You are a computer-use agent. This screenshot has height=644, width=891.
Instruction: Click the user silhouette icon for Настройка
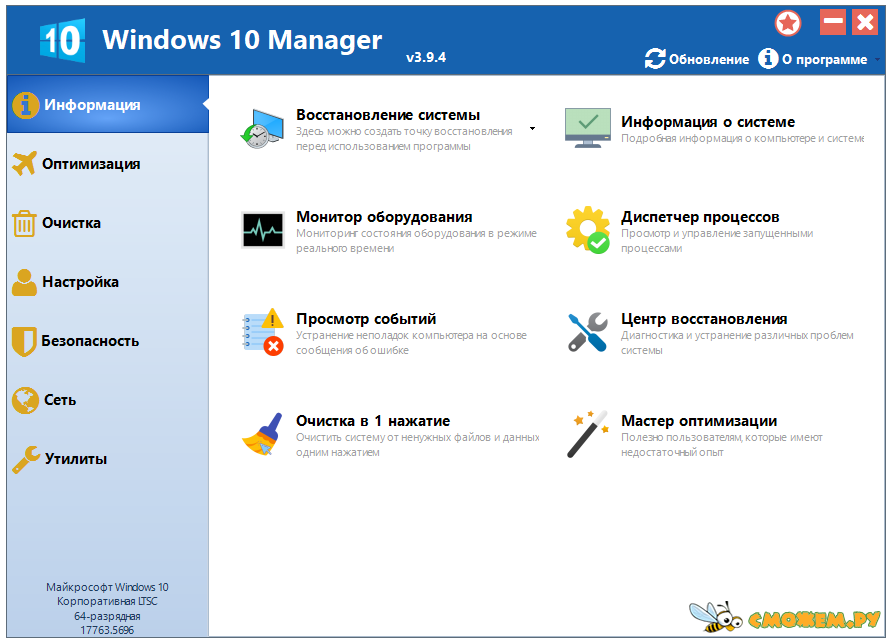click(x=24, y=282)
